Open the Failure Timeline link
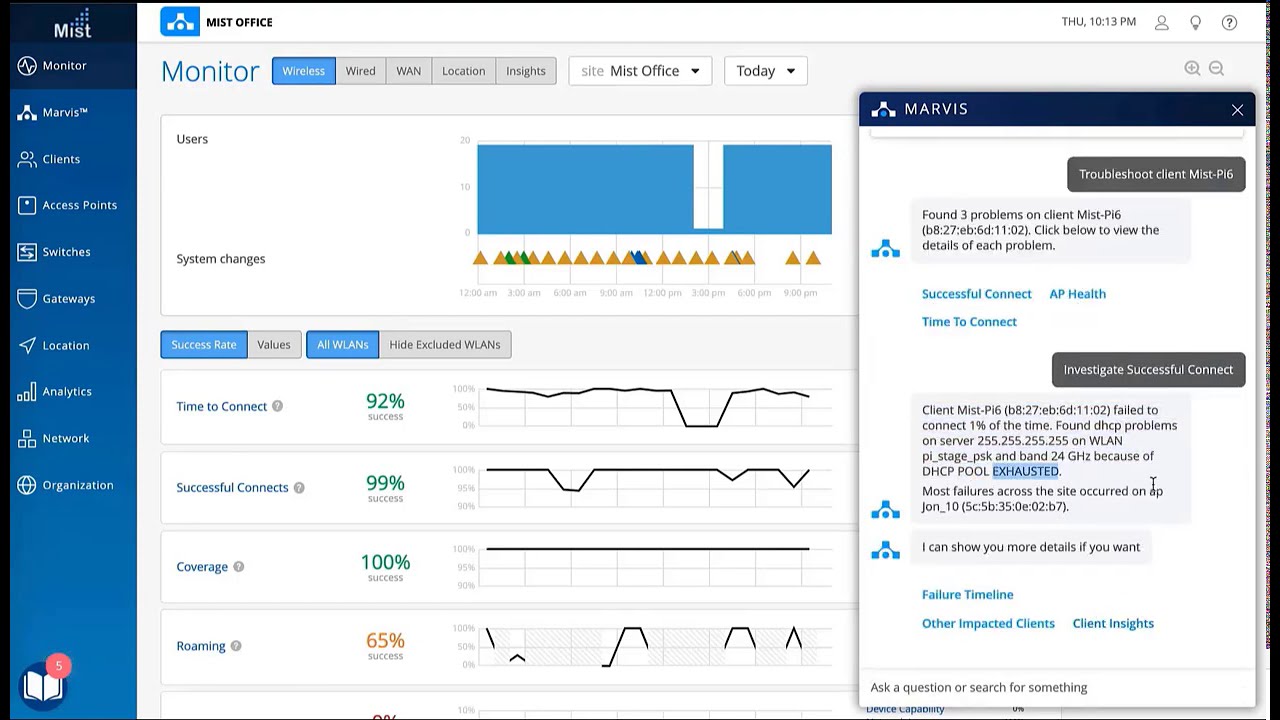The height and width of the screenshot is (720, 1280). click(967, 595)
